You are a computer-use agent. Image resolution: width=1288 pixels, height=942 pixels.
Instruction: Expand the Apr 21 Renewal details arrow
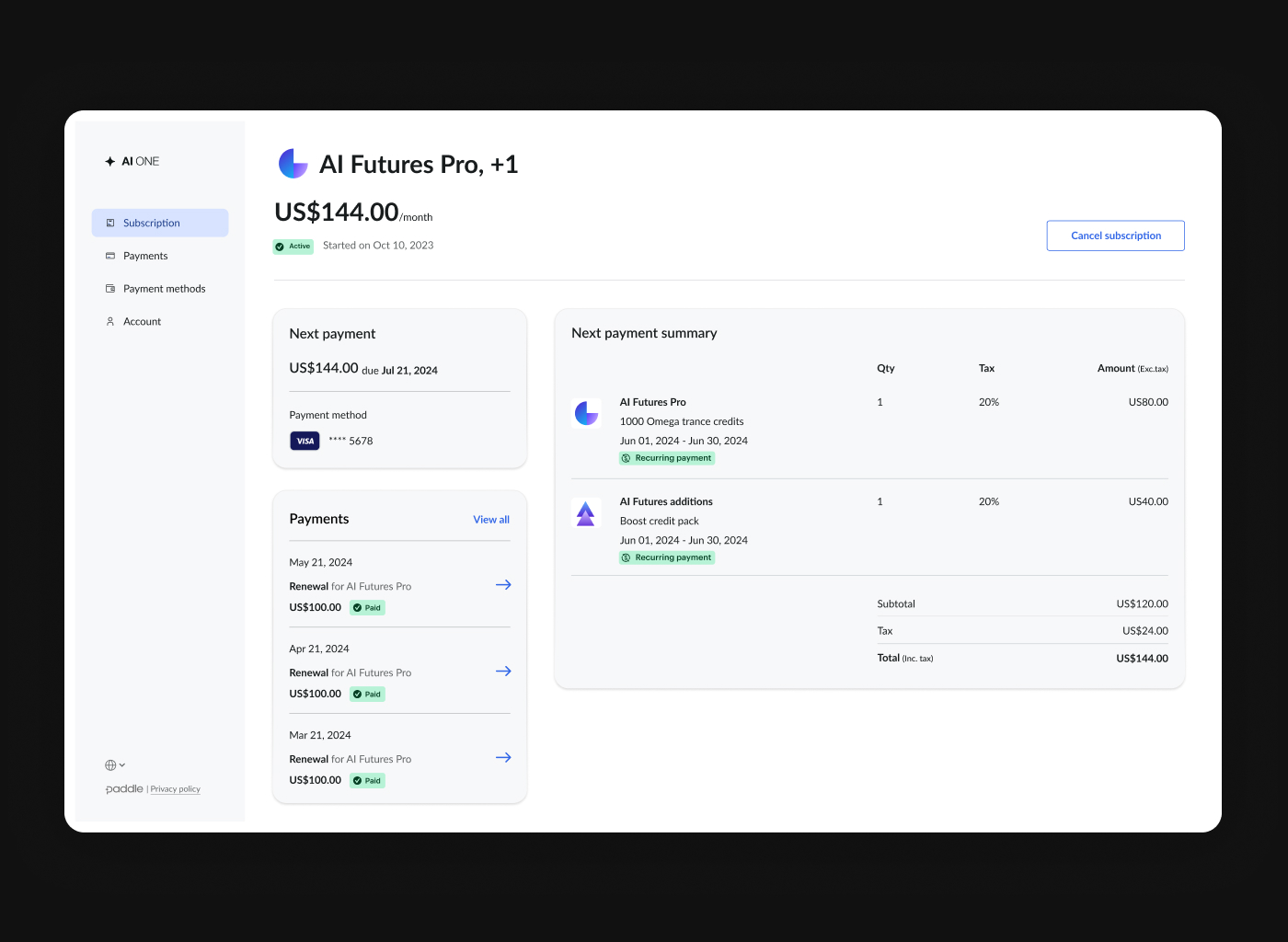503,671
